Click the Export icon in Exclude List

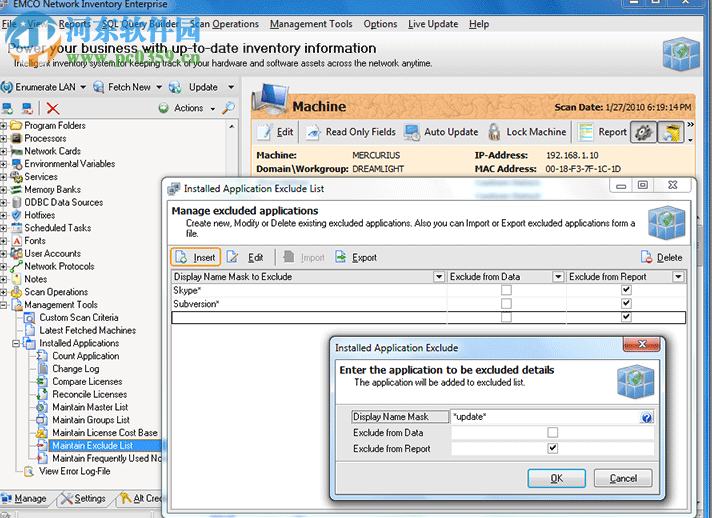tap(341, 257)
